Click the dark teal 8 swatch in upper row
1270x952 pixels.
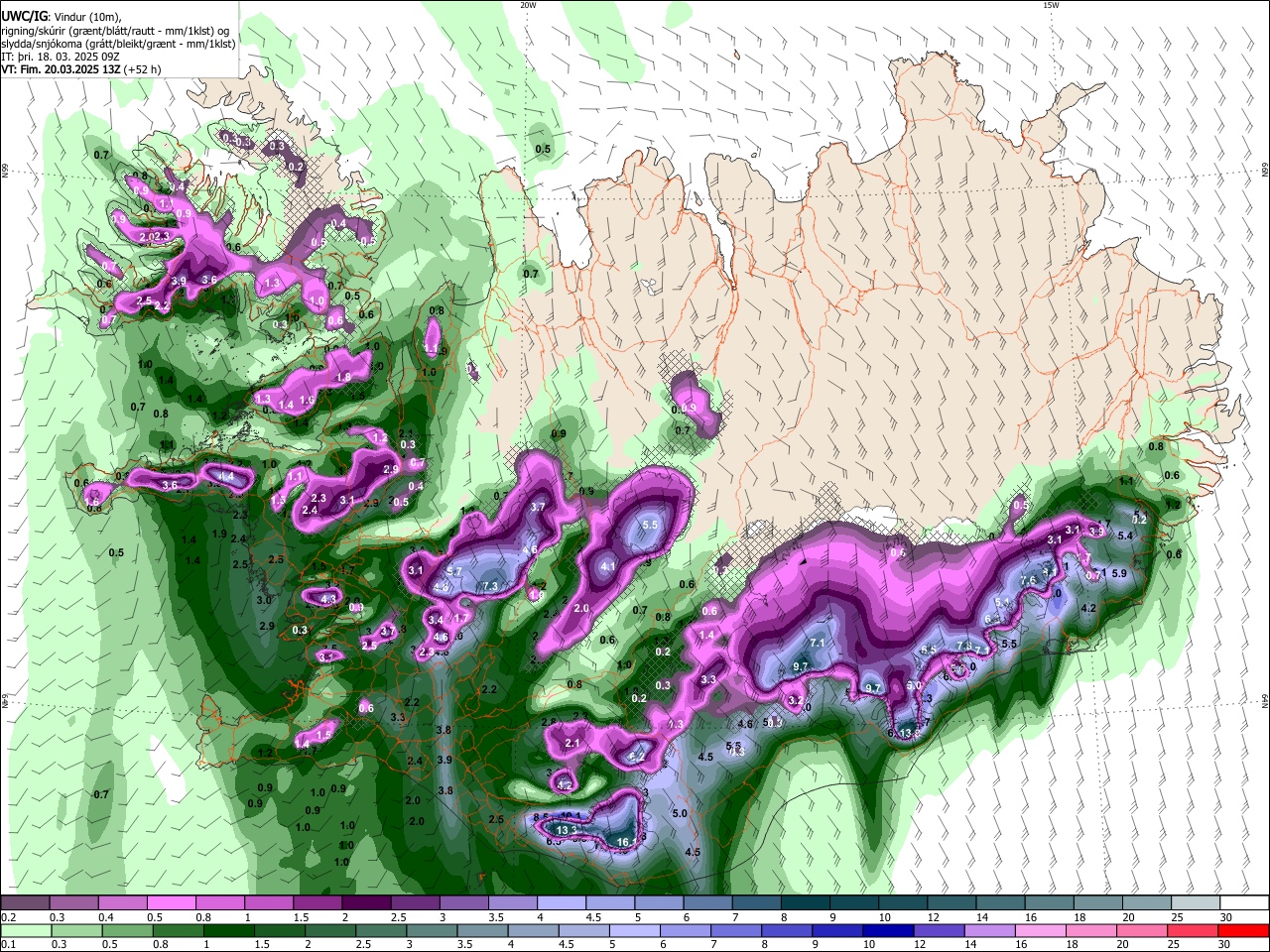[805, 902]
